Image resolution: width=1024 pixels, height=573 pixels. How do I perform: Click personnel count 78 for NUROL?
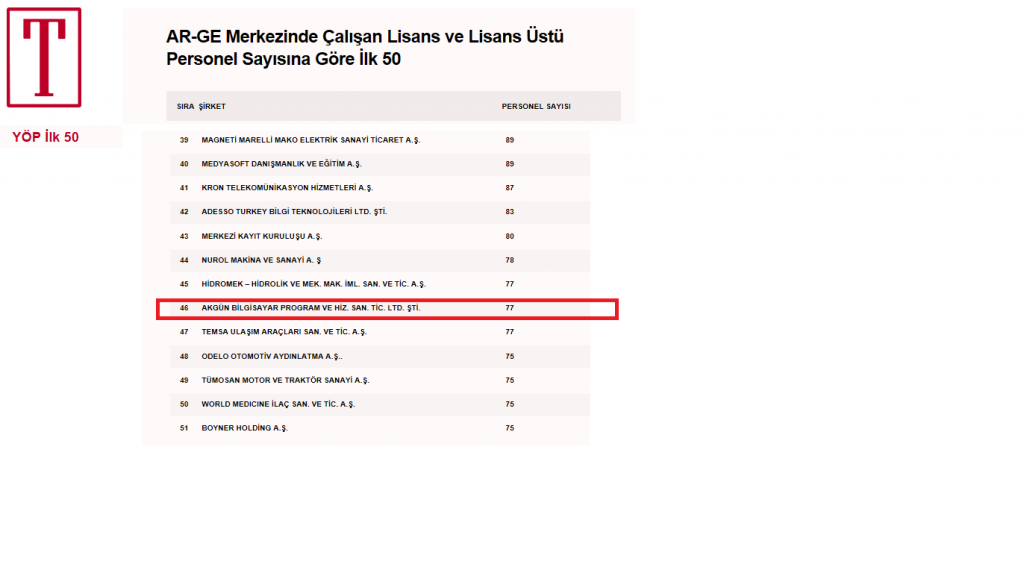point(509,260)
